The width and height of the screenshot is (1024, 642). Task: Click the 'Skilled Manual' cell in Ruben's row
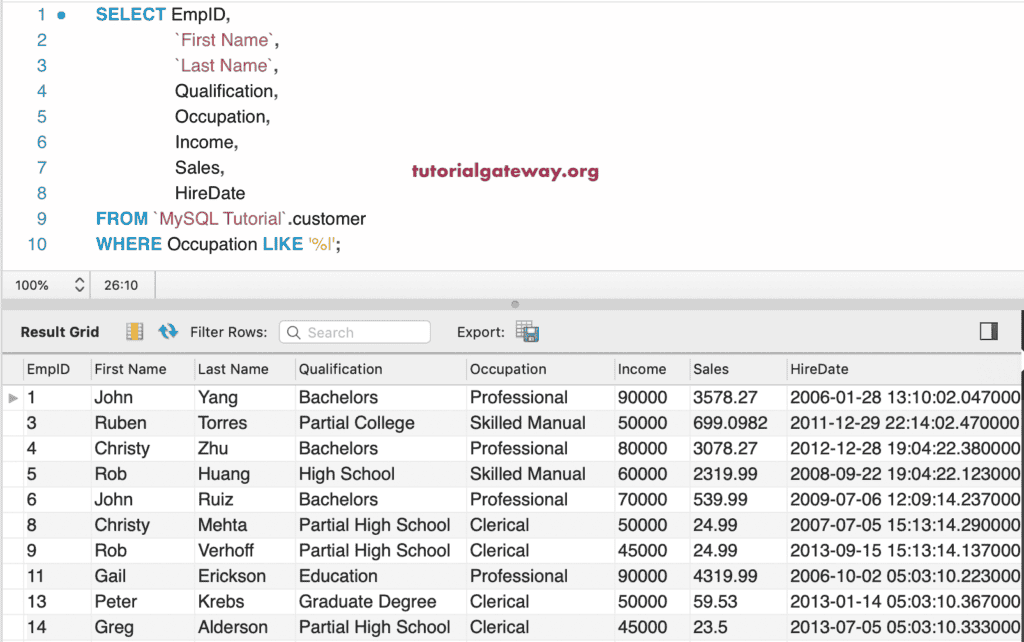pyautogui.click(x=528, y=423)
